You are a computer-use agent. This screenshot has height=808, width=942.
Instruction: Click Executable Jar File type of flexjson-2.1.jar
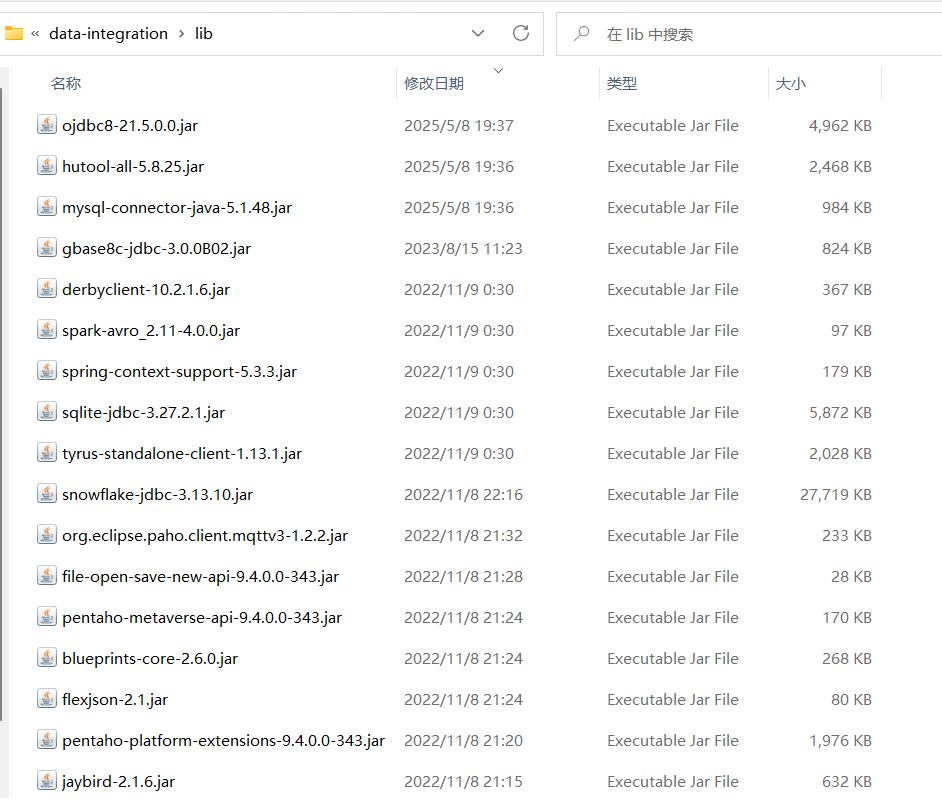(673, 699)
